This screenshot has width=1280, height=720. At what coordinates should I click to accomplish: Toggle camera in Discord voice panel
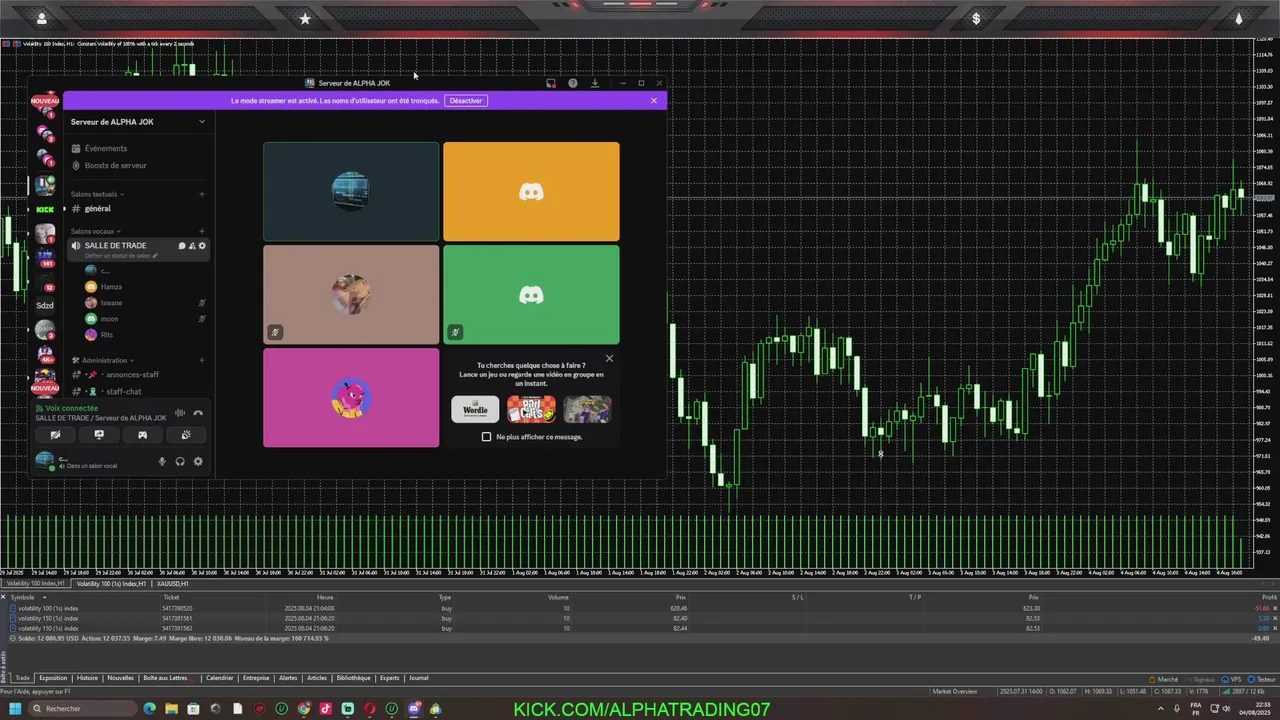[x=55, y=435]
